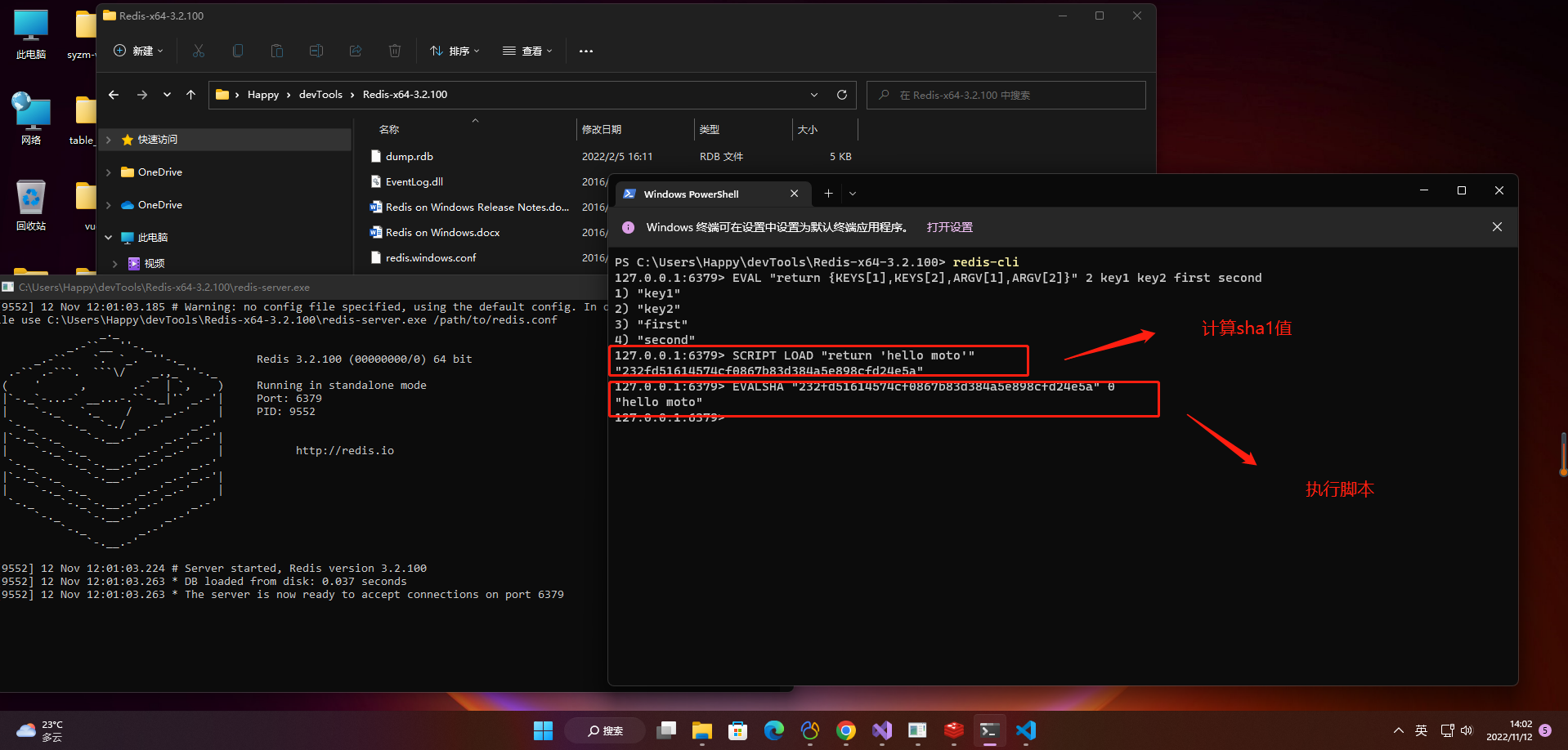The height and width of the screenshot is (750, 1568).
Task: Click the Copy icon in Explorer toolbar
Action: pos(238,51)
